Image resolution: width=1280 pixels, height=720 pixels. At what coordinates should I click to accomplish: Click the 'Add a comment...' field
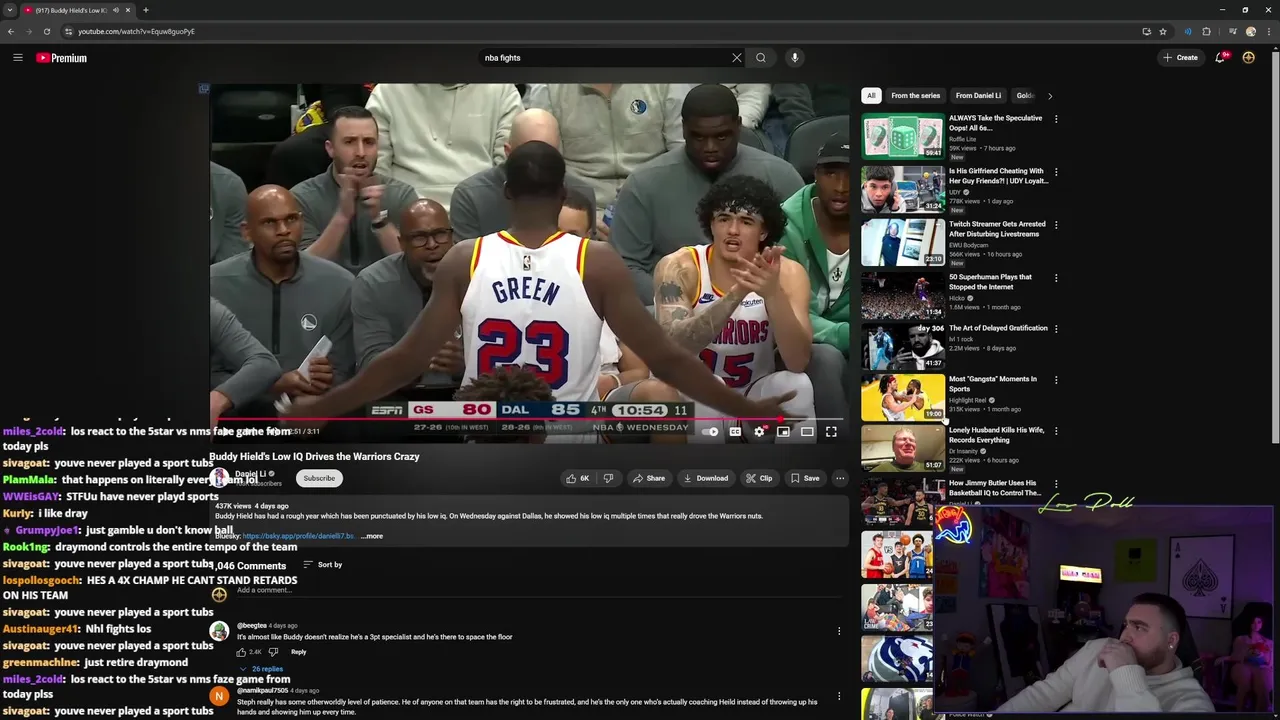(540, 591)
